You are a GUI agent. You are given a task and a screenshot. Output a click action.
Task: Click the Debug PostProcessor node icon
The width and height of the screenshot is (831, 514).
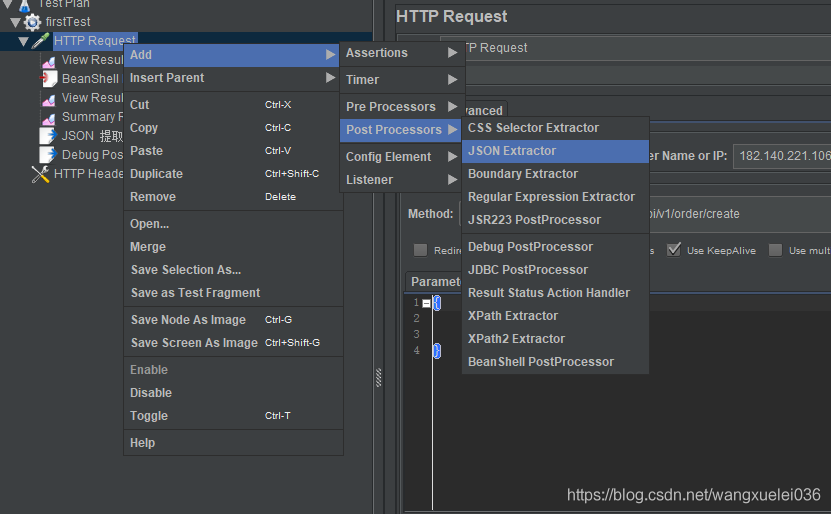click(47, 155)
